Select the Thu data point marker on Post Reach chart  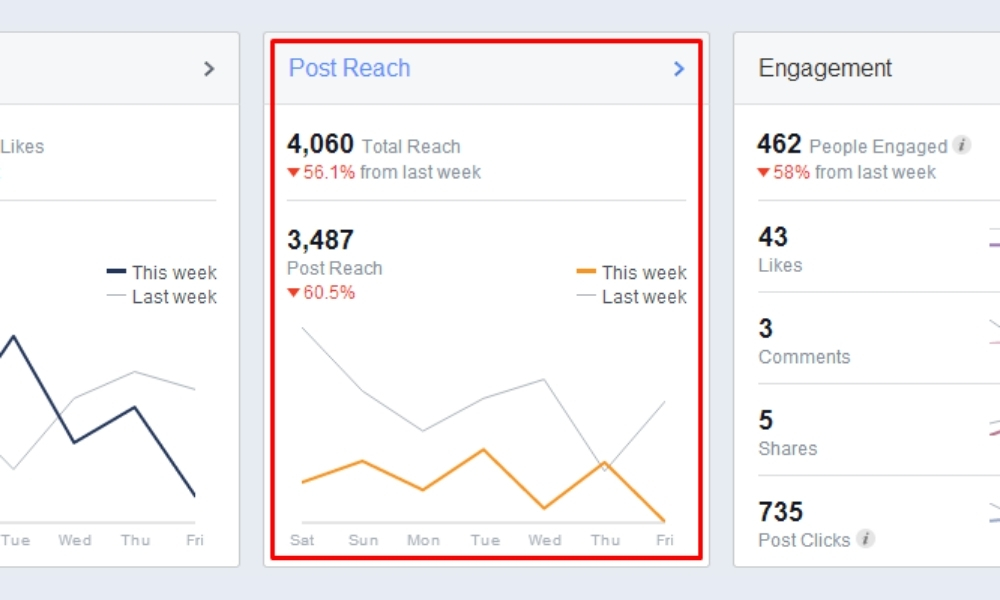click(605, 466)
